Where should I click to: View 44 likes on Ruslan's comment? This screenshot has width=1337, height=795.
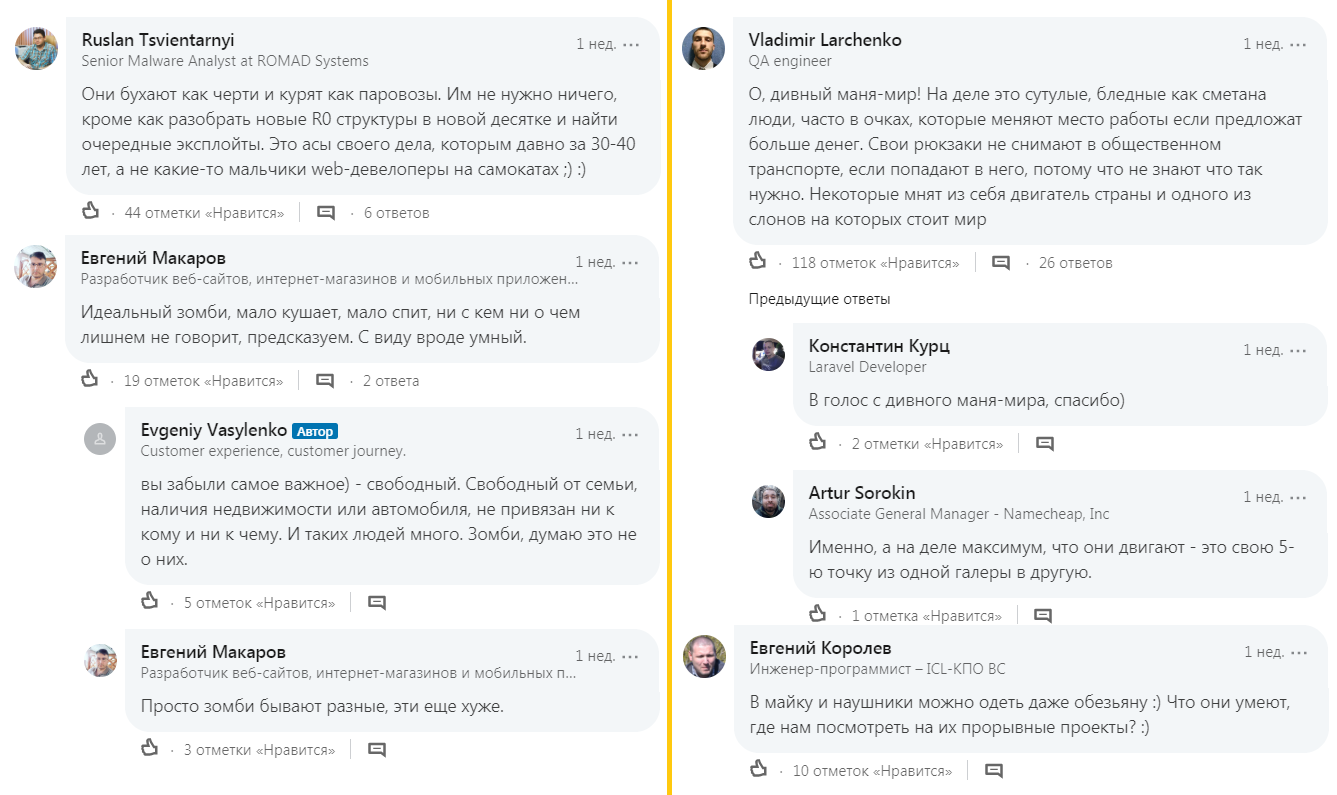point(204,212)
